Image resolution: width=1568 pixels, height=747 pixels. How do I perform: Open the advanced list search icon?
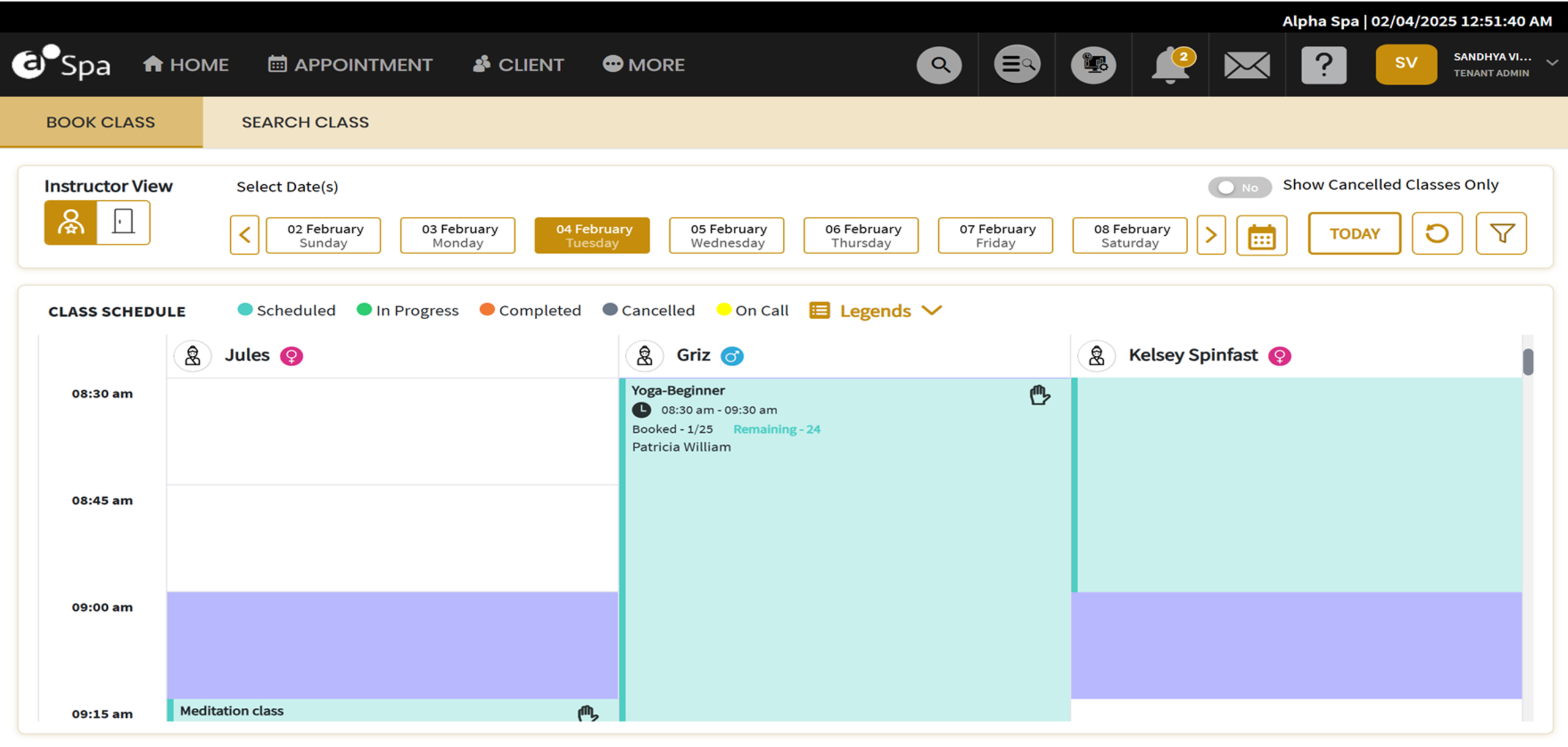[1017, 64]
